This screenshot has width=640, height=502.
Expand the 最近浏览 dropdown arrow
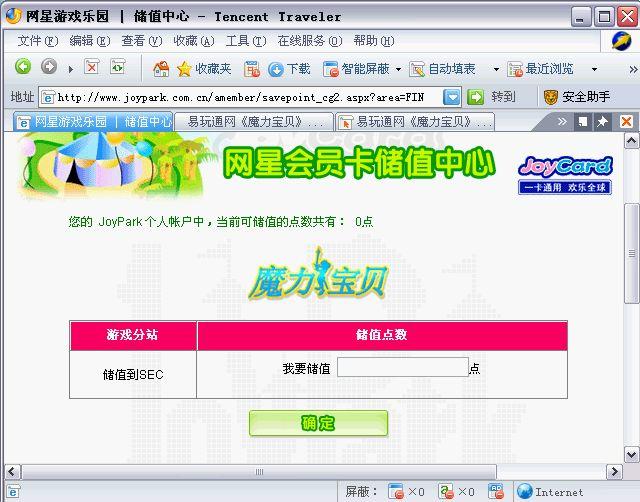(594, 69)
